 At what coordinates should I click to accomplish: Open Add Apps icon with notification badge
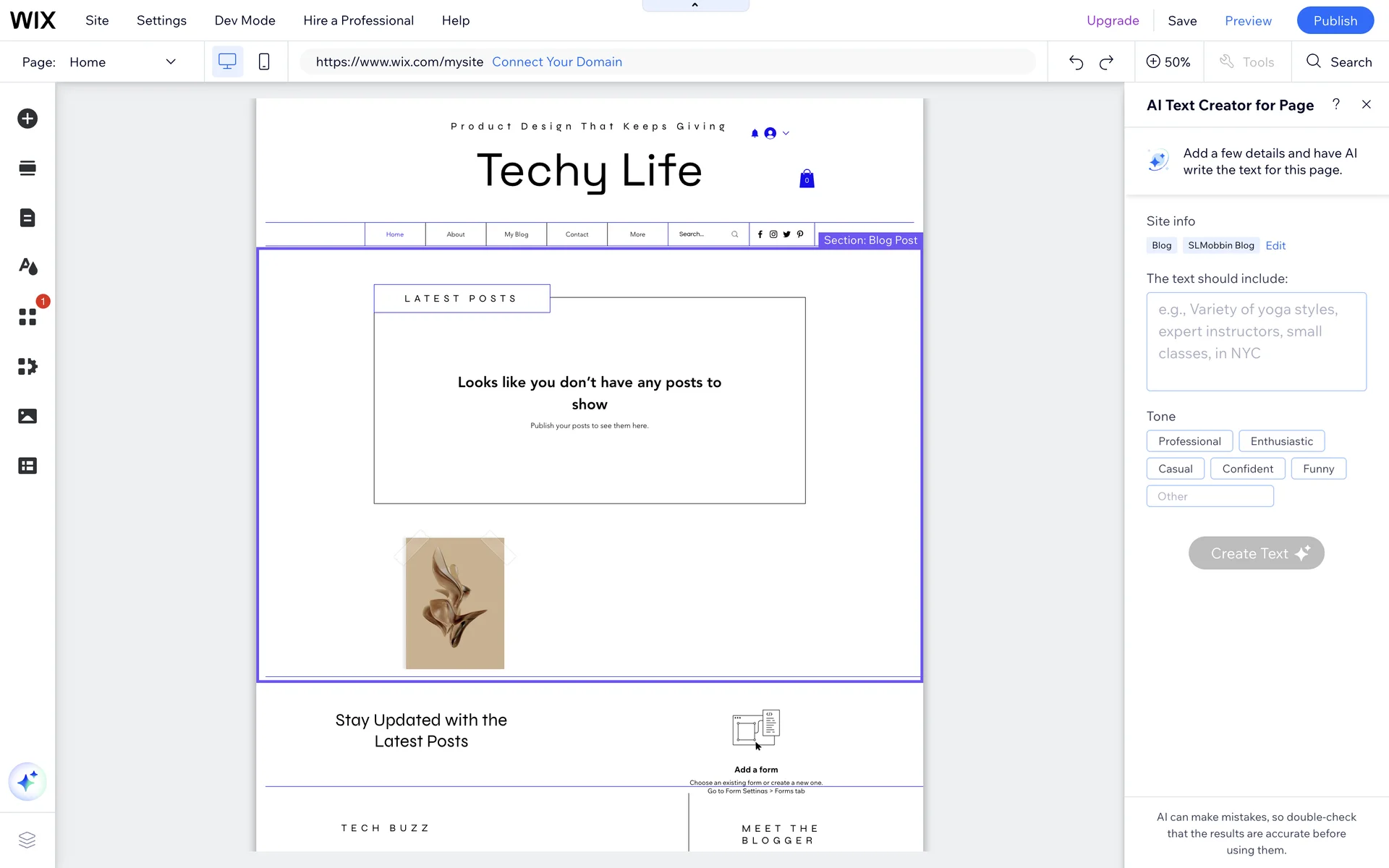coord(27,317)
